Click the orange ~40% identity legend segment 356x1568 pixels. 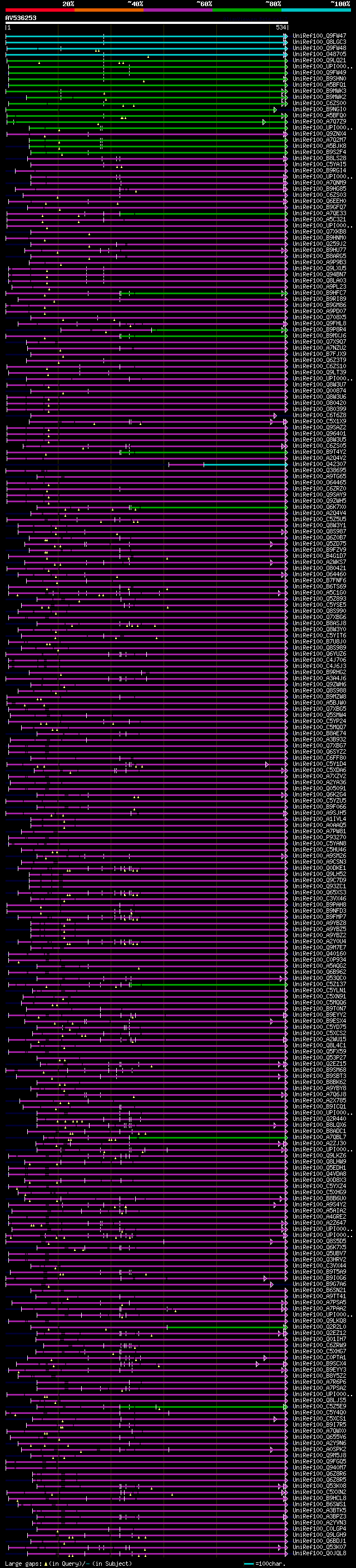click(x=109, y=10)
